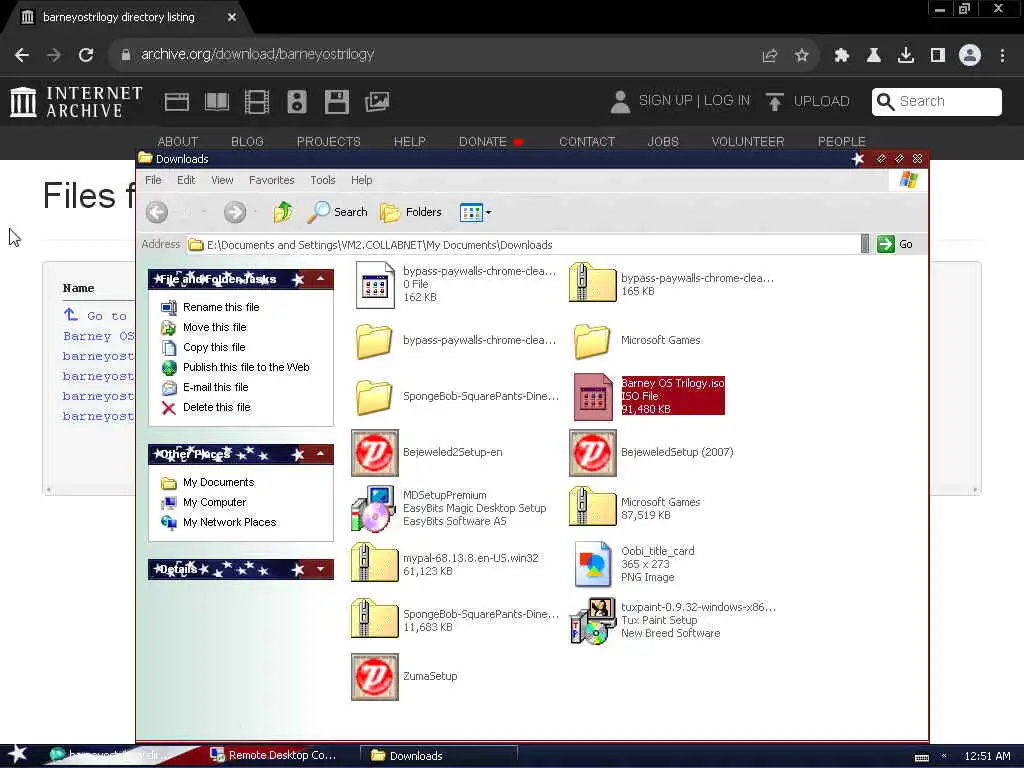Viewport: 1024px width, 768px height.
Task: Select the tuxpaint setup icon
Action: point(592,620)
